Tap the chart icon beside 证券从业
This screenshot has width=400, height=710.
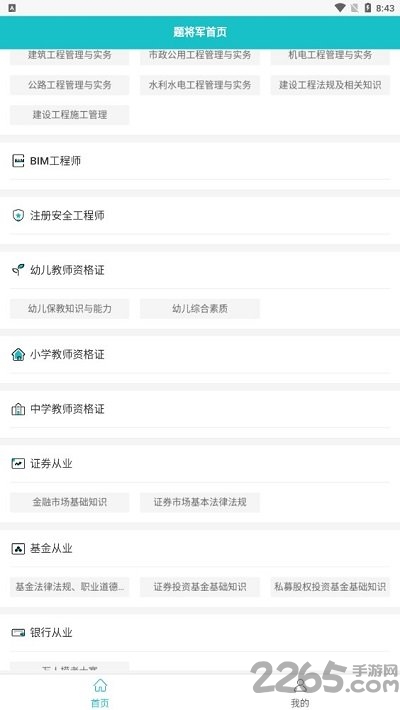(18, 464)
